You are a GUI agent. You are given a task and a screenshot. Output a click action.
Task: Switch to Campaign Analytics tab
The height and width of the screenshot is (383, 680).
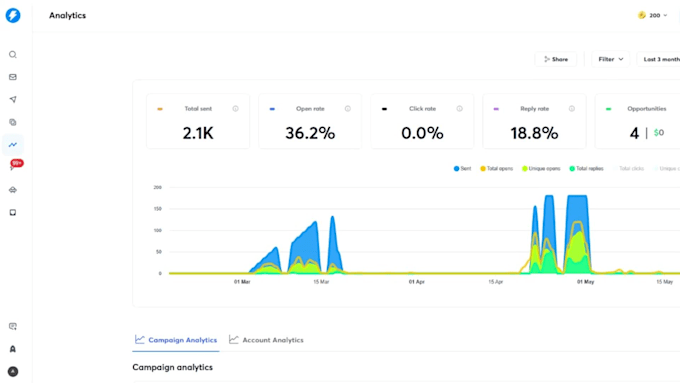point(176,340)
